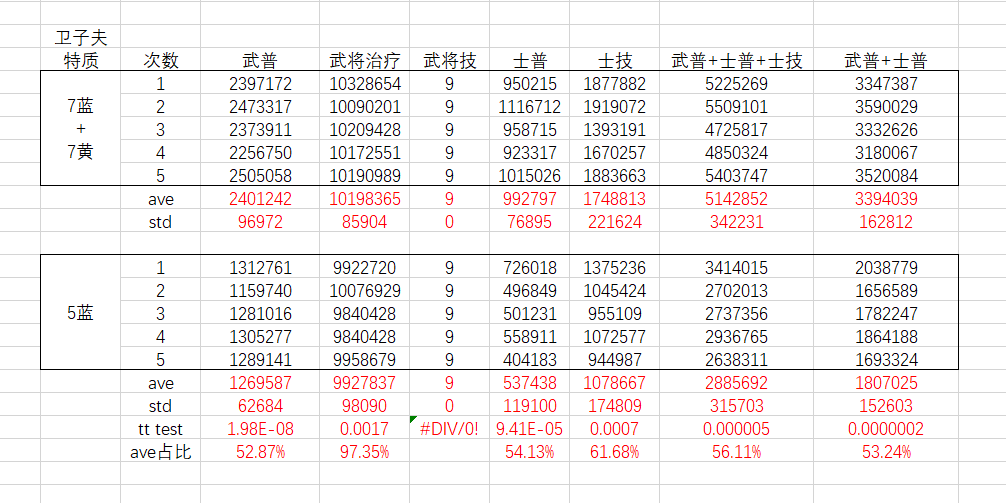Click the tt test row label
This screenshot has height=503, width=1006.
tap(160, 429)
